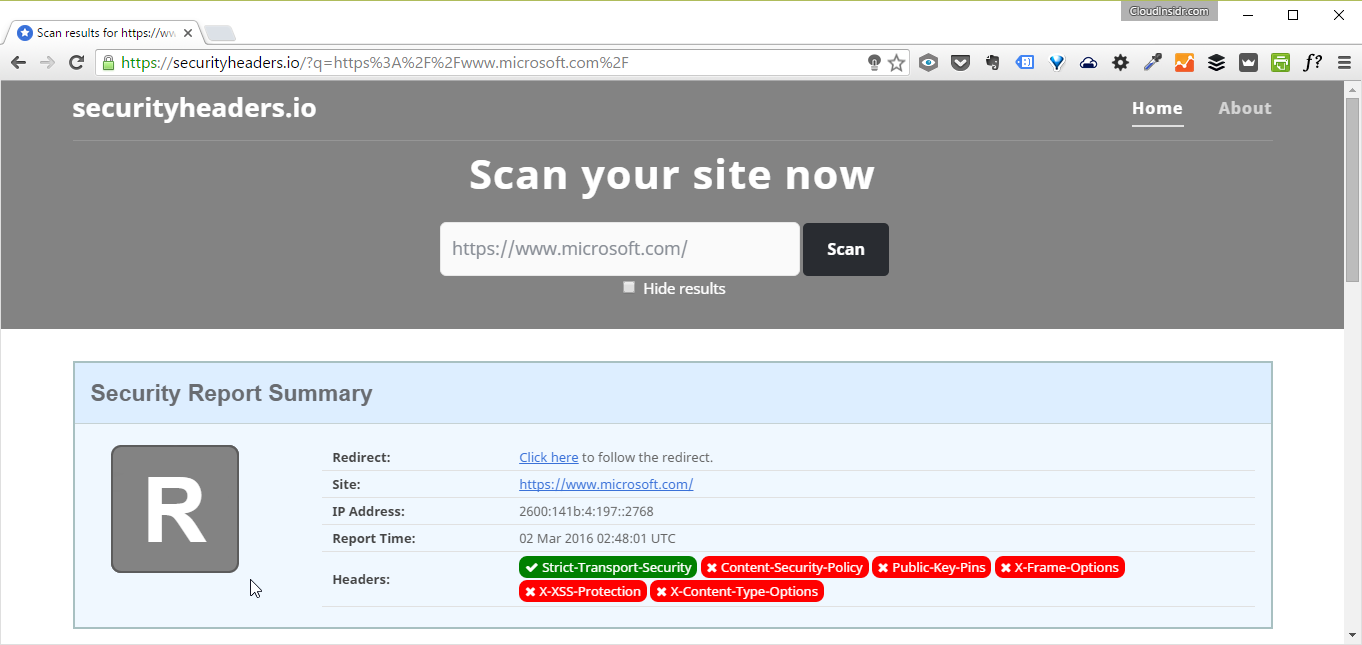
Task: Click the X-XSS-Protection red badge
Action: click(x=583, y=591)
